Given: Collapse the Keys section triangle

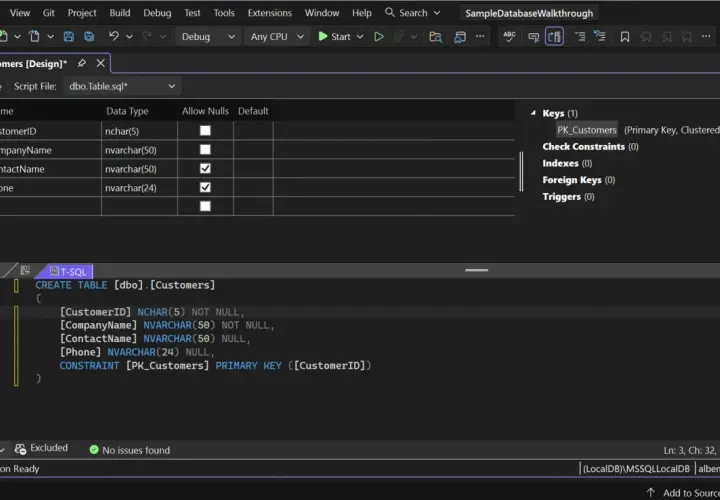Looking at the screenshot, I should click(x=533, y=113).
